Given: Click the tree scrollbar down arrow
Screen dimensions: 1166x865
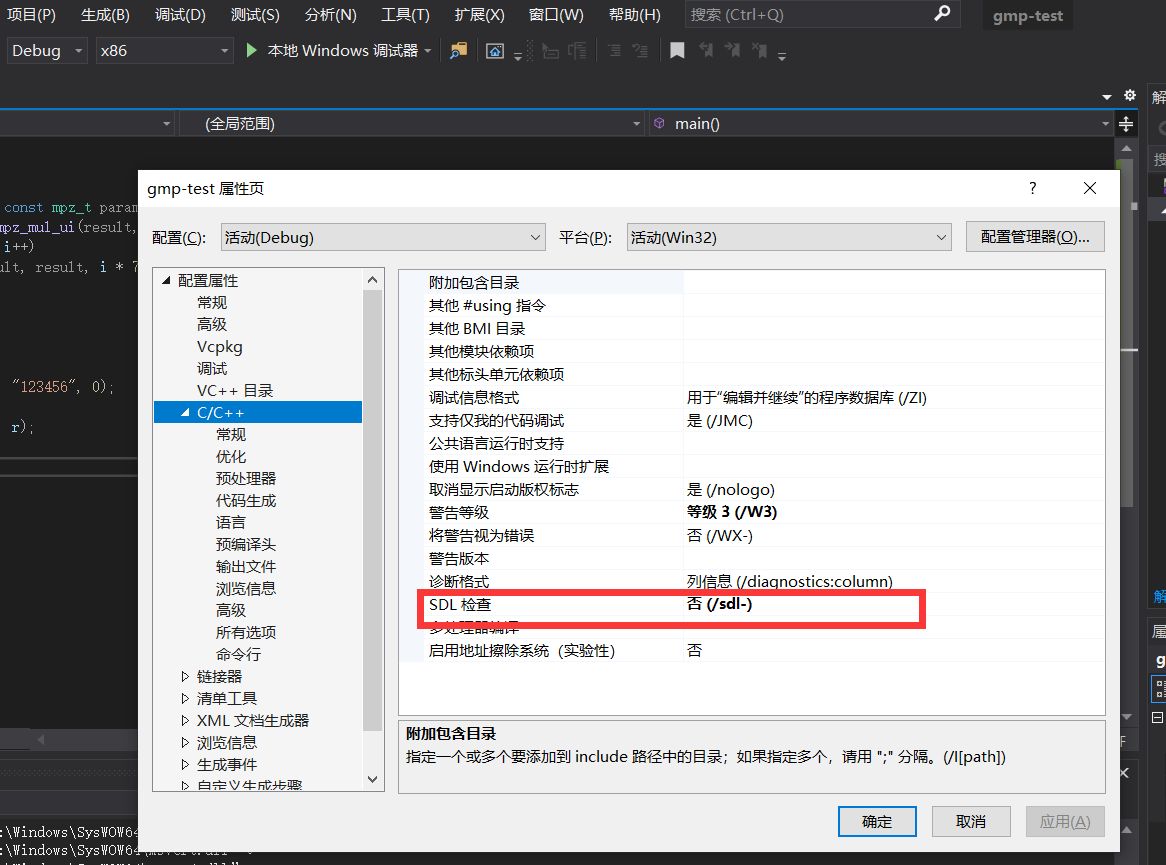Looking at the screenshot, I should click(x=373, y=779).
